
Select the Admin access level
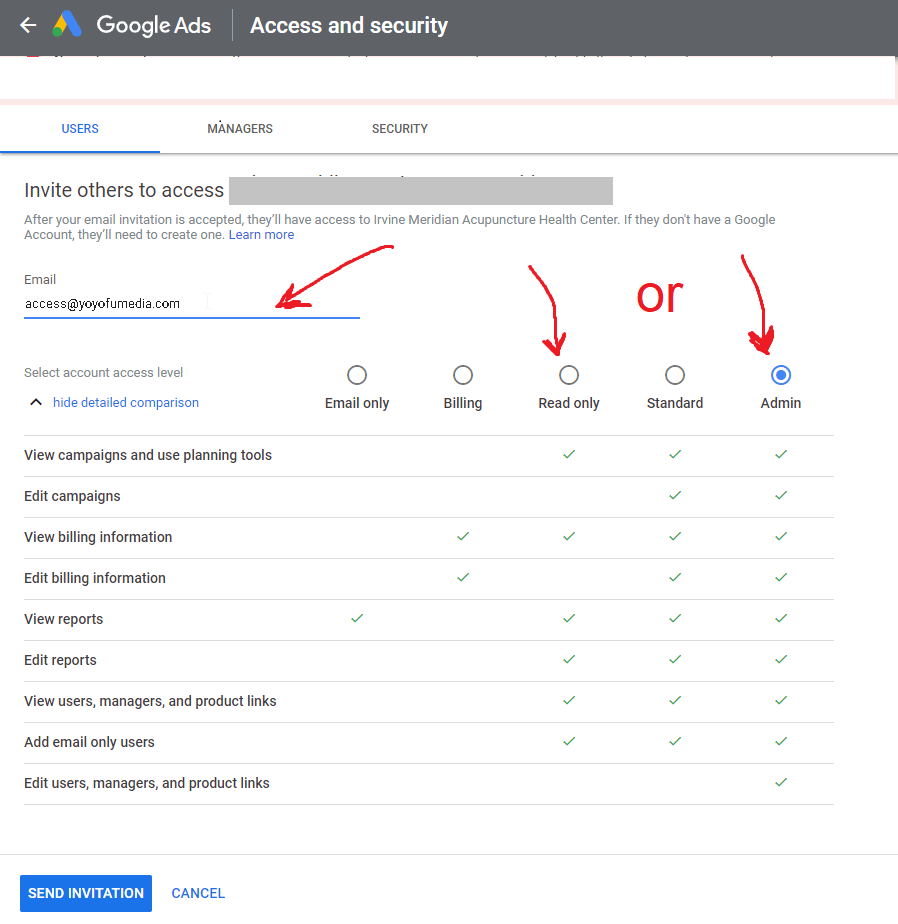[780, 375]
